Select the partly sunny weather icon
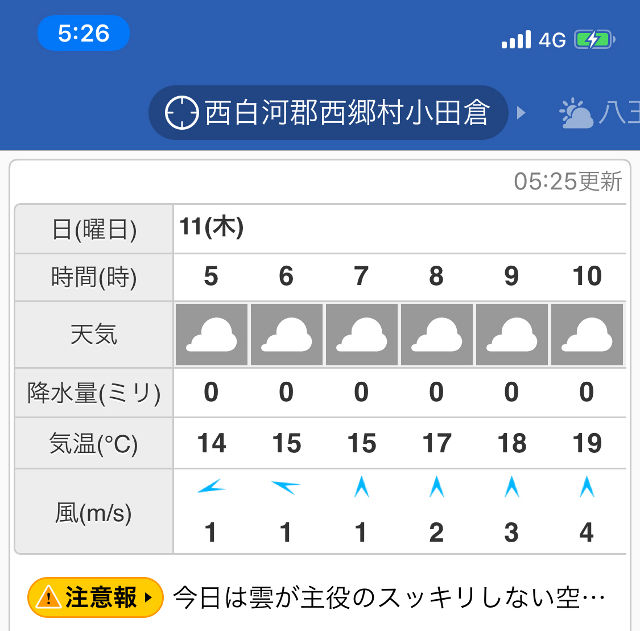Screen dimensions: 640x631 click(x=576, y=113)
